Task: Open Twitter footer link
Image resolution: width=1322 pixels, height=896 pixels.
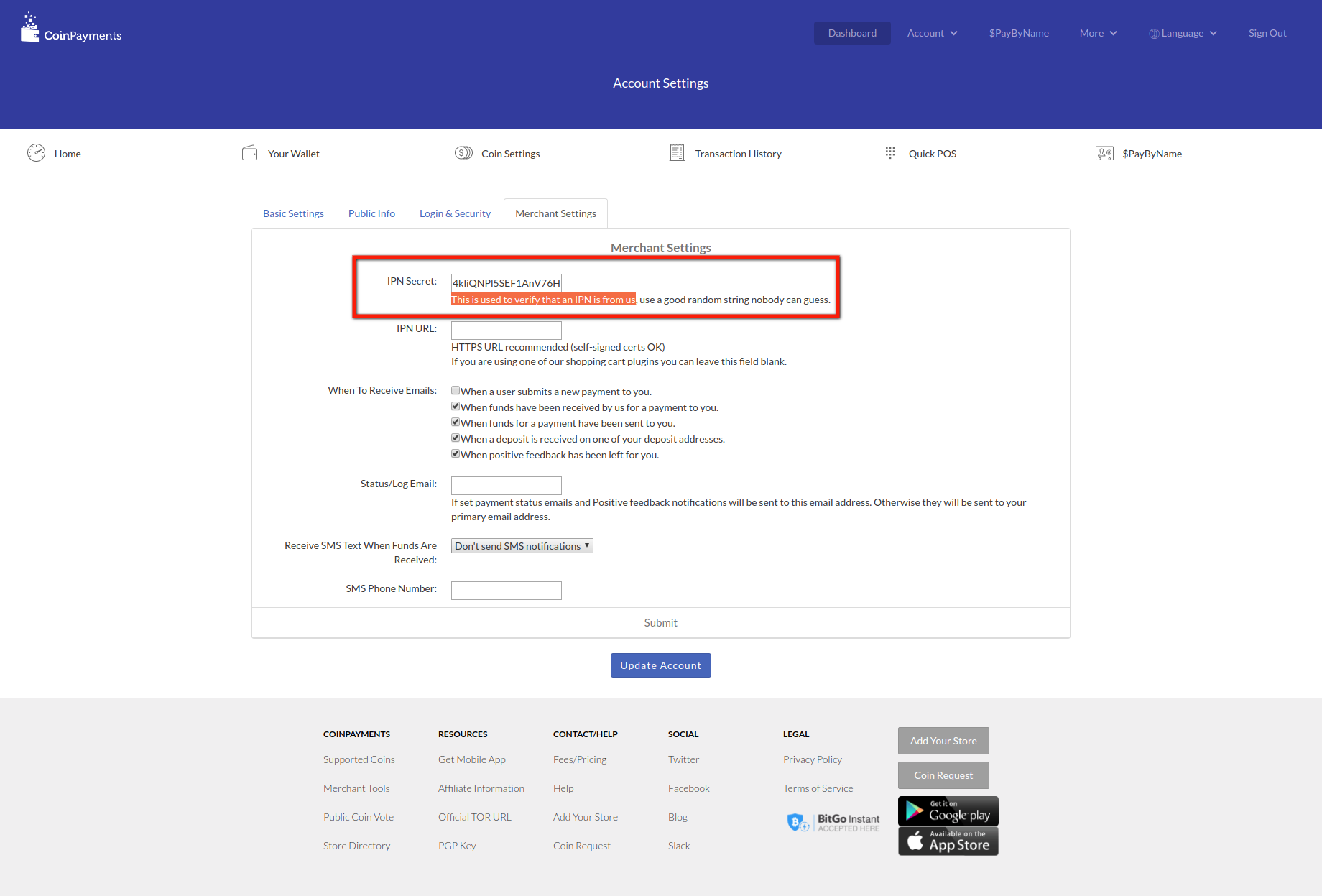Action: click(683, 759)
